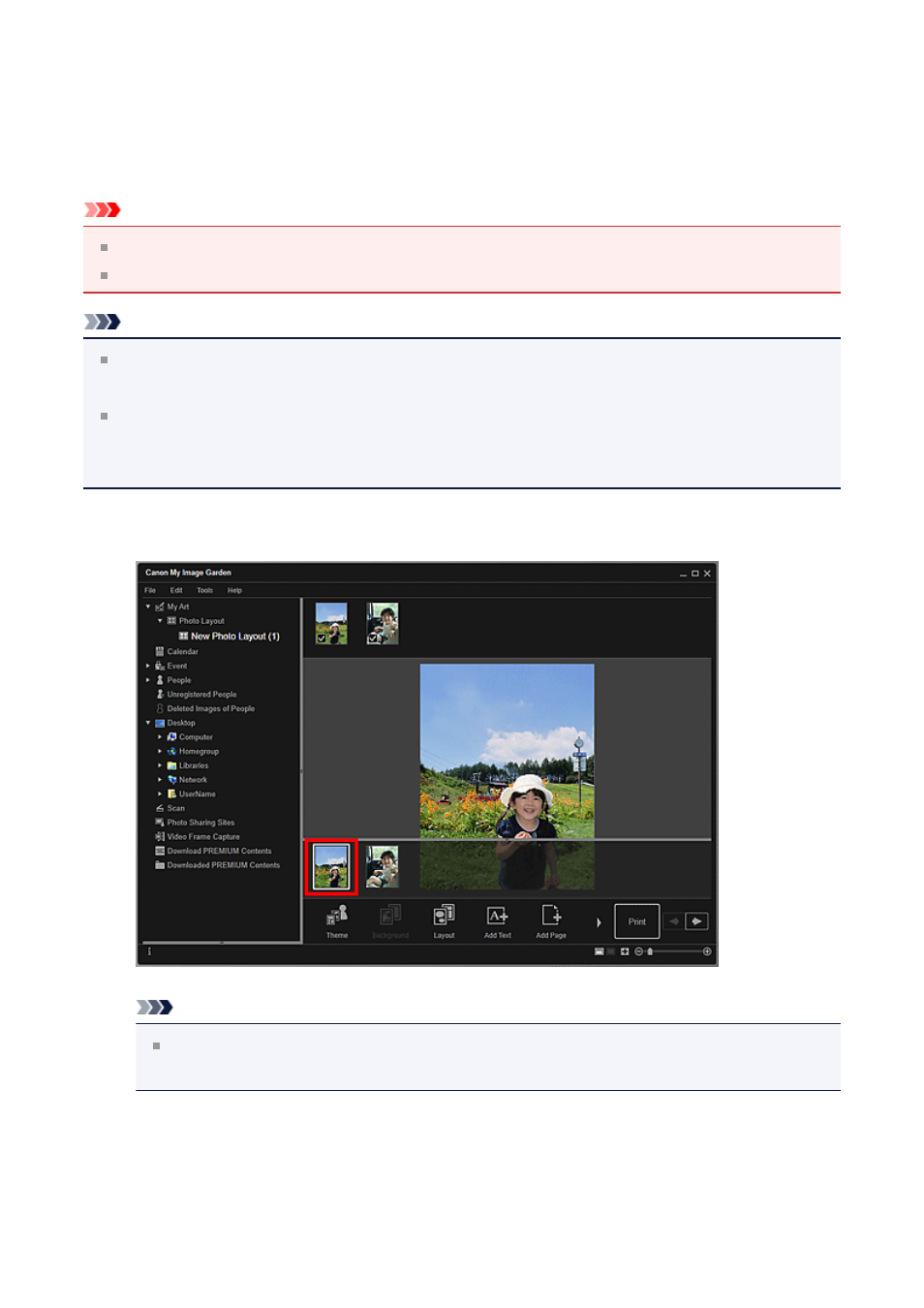The height and width of the screenshot is (1308, 924).
Task: Collapse the Photo Layout node
Action: (160, 621)
